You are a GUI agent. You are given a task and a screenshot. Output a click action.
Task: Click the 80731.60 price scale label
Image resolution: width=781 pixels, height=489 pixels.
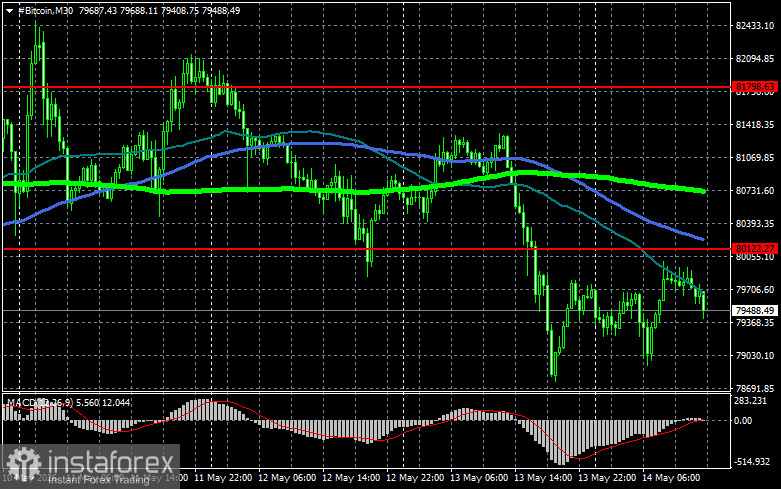point(755,190)
